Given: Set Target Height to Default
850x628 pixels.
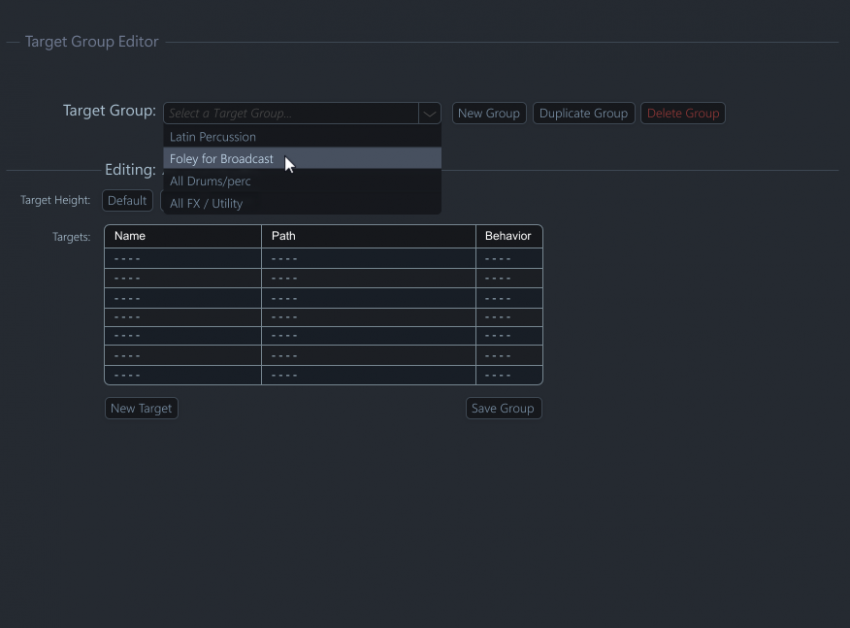Looking at the screenshot, I should (127, 200).
